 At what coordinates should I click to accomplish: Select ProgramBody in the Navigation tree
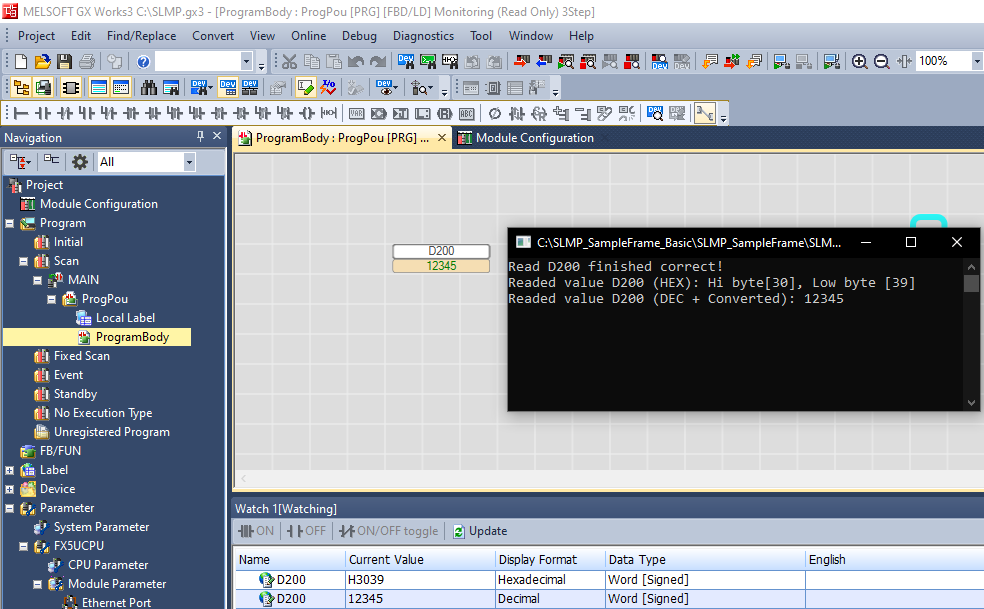coord(132,337)
